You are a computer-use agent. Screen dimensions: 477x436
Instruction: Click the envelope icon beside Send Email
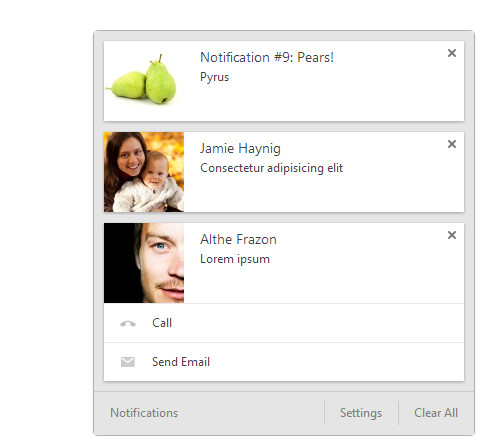pyautogui.click(x=128, y=362)
